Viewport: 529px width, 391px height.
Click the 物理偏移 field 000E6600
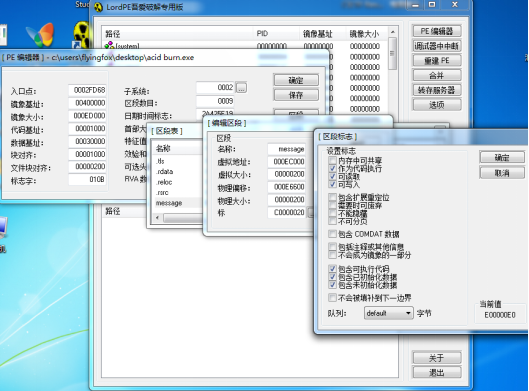286,187
